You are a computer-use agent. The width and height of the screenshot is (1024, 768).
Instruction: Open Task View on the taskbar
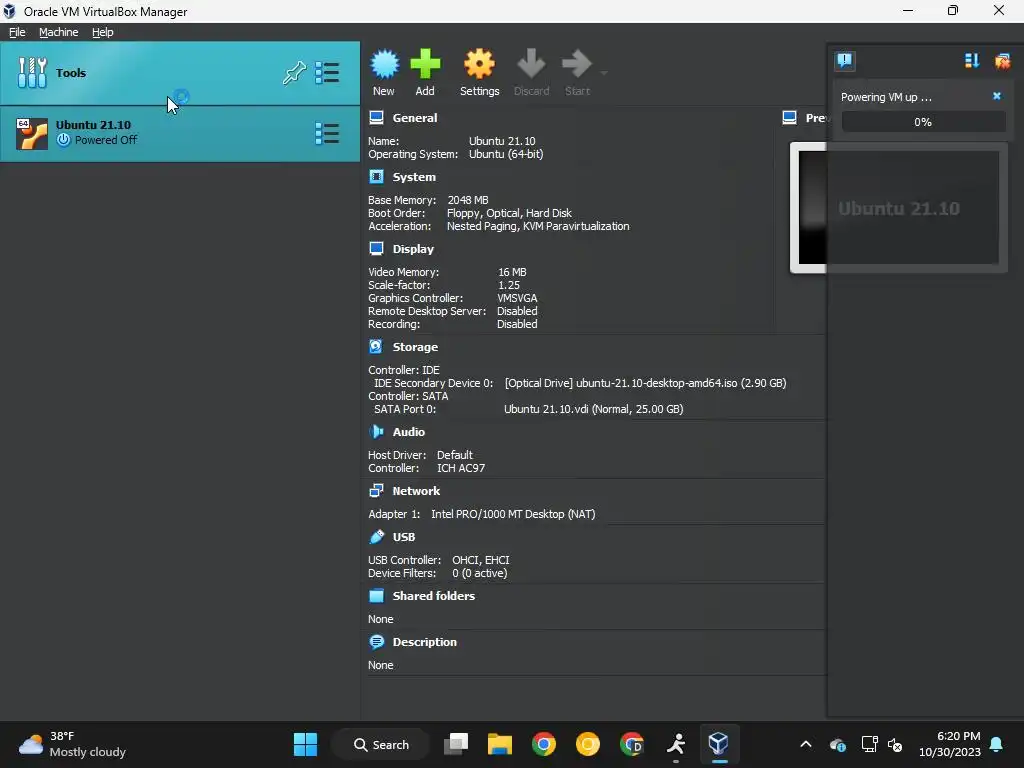456,744
